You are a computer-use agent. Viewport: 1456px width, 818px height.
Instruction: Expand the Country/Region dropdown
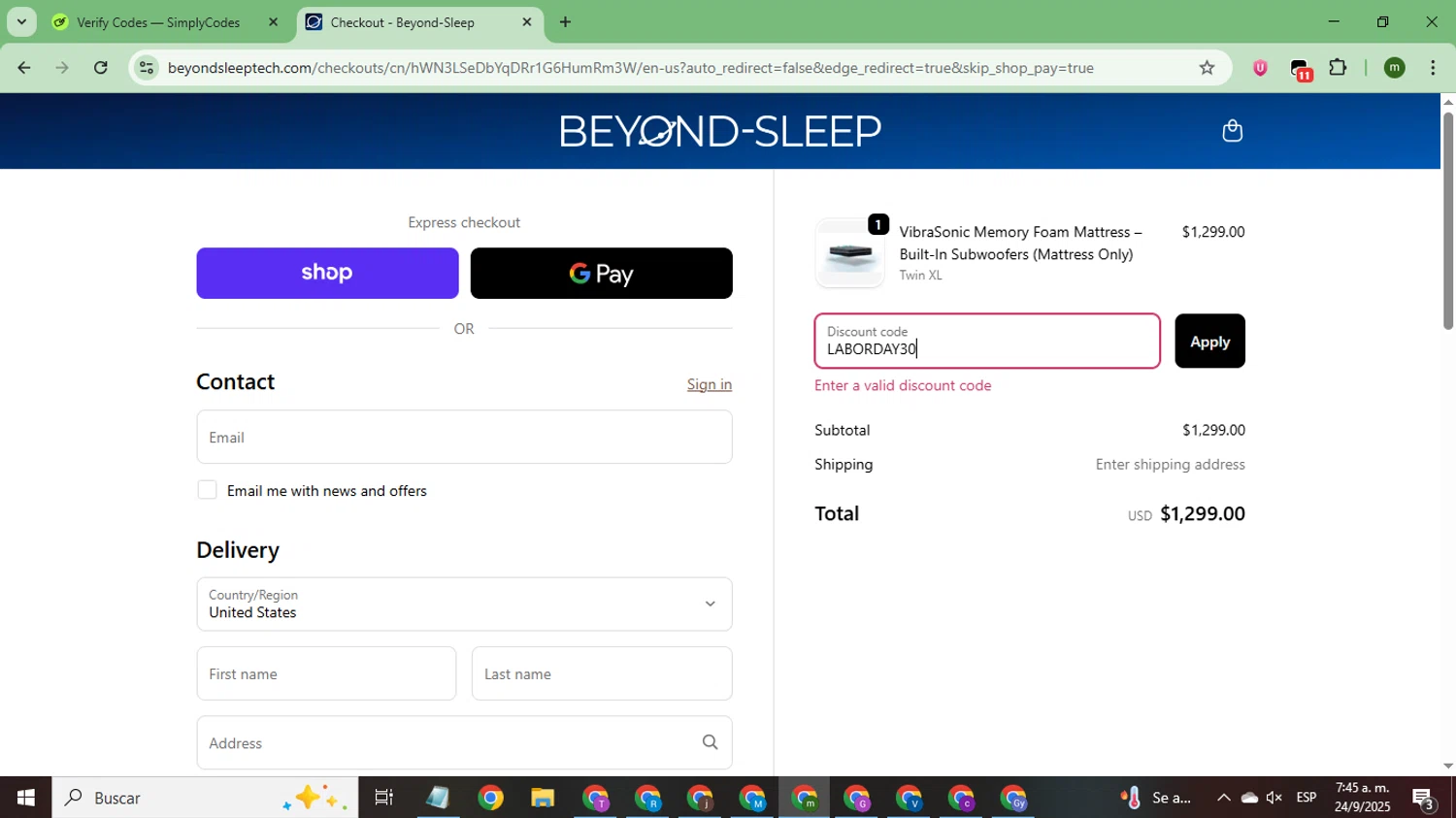point(464,604)
